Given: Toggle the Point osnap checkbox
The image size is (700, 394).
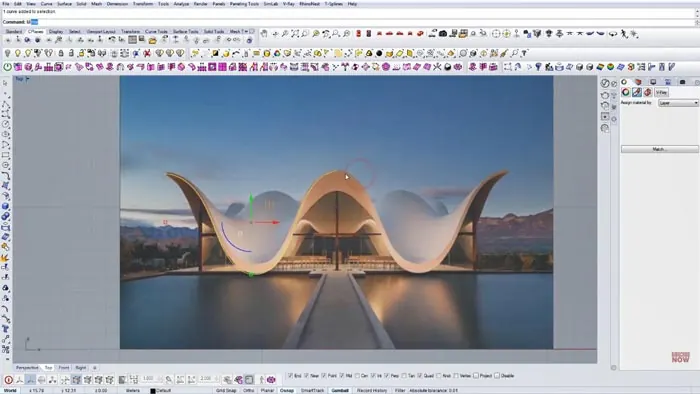Looking at the screenshot, I should click(324, 376).
